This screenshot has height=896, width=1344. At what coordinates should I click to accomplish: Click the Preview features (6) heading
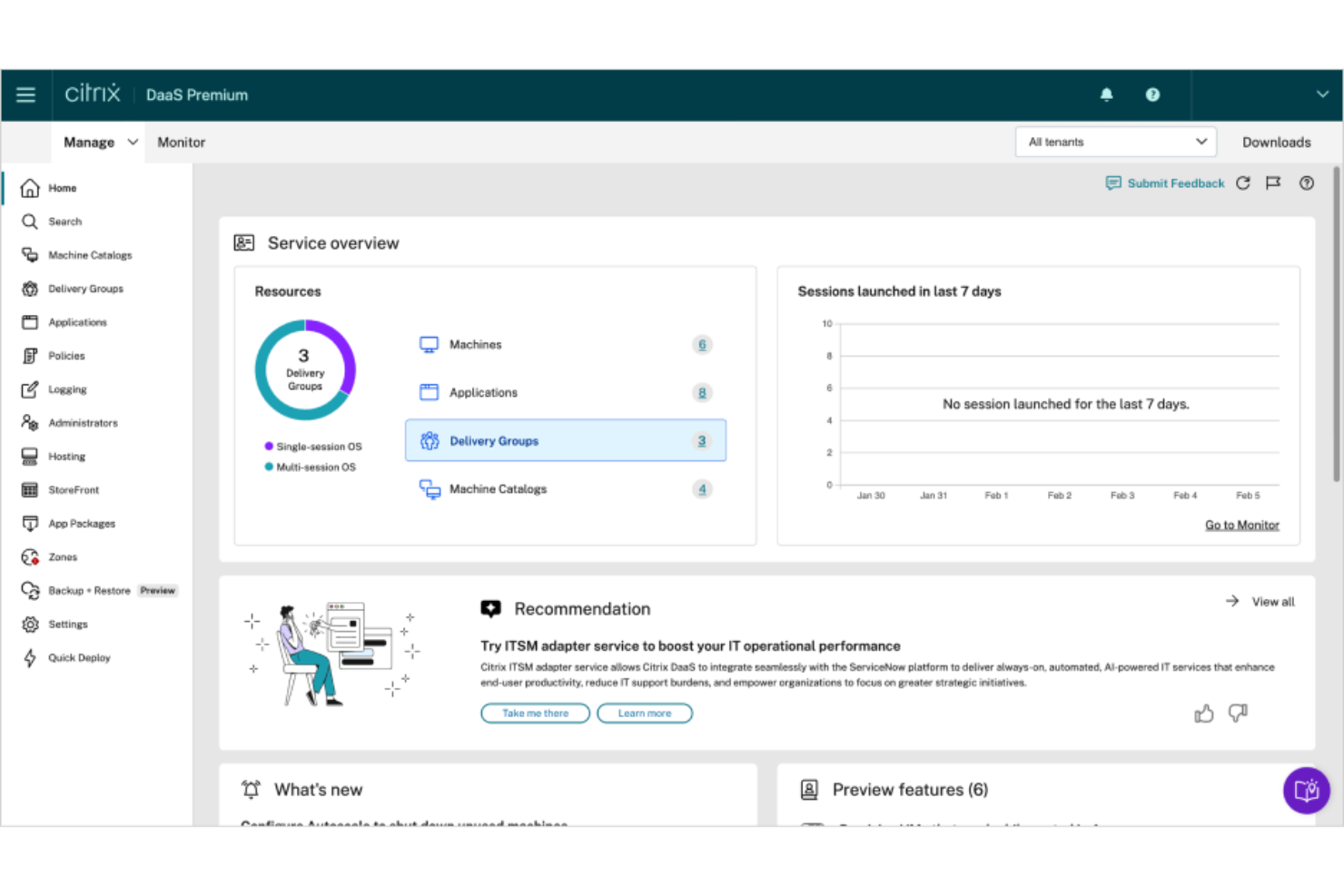910,790
